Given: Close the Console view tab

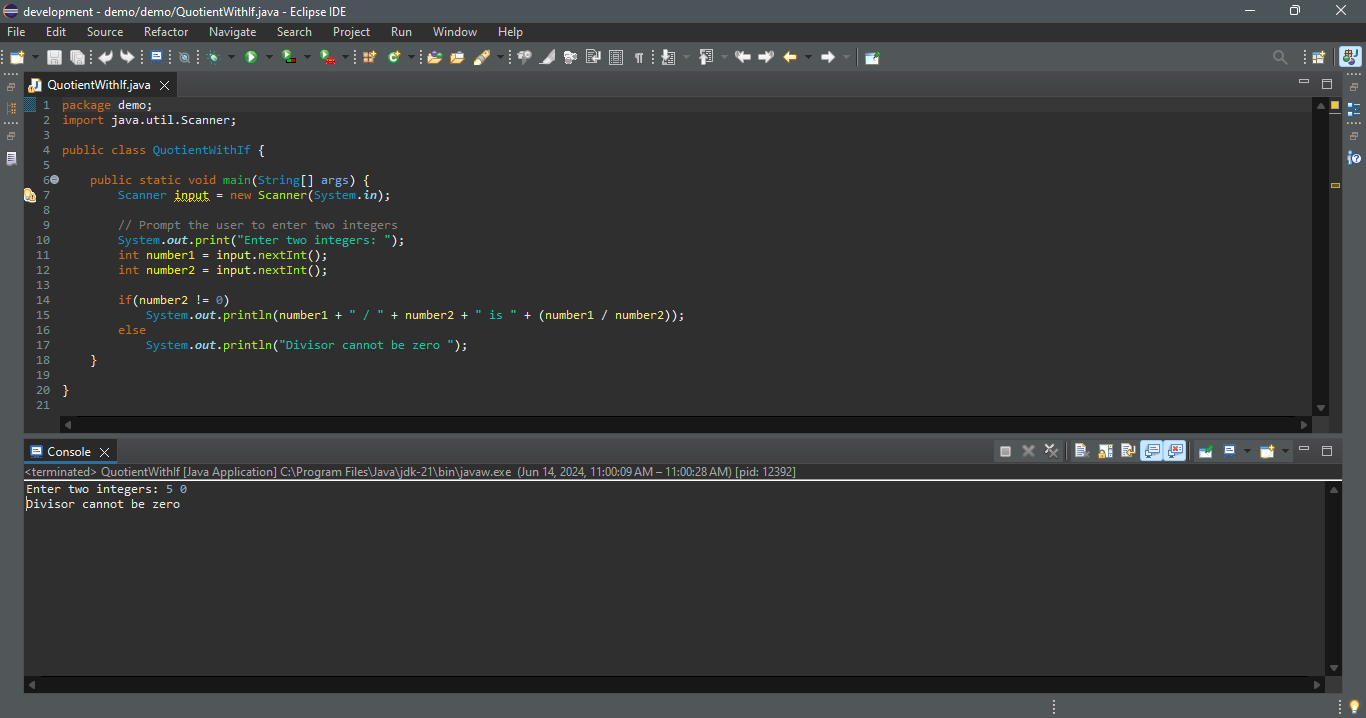Looking at the screenshot, I should click(x=104, y=452).
